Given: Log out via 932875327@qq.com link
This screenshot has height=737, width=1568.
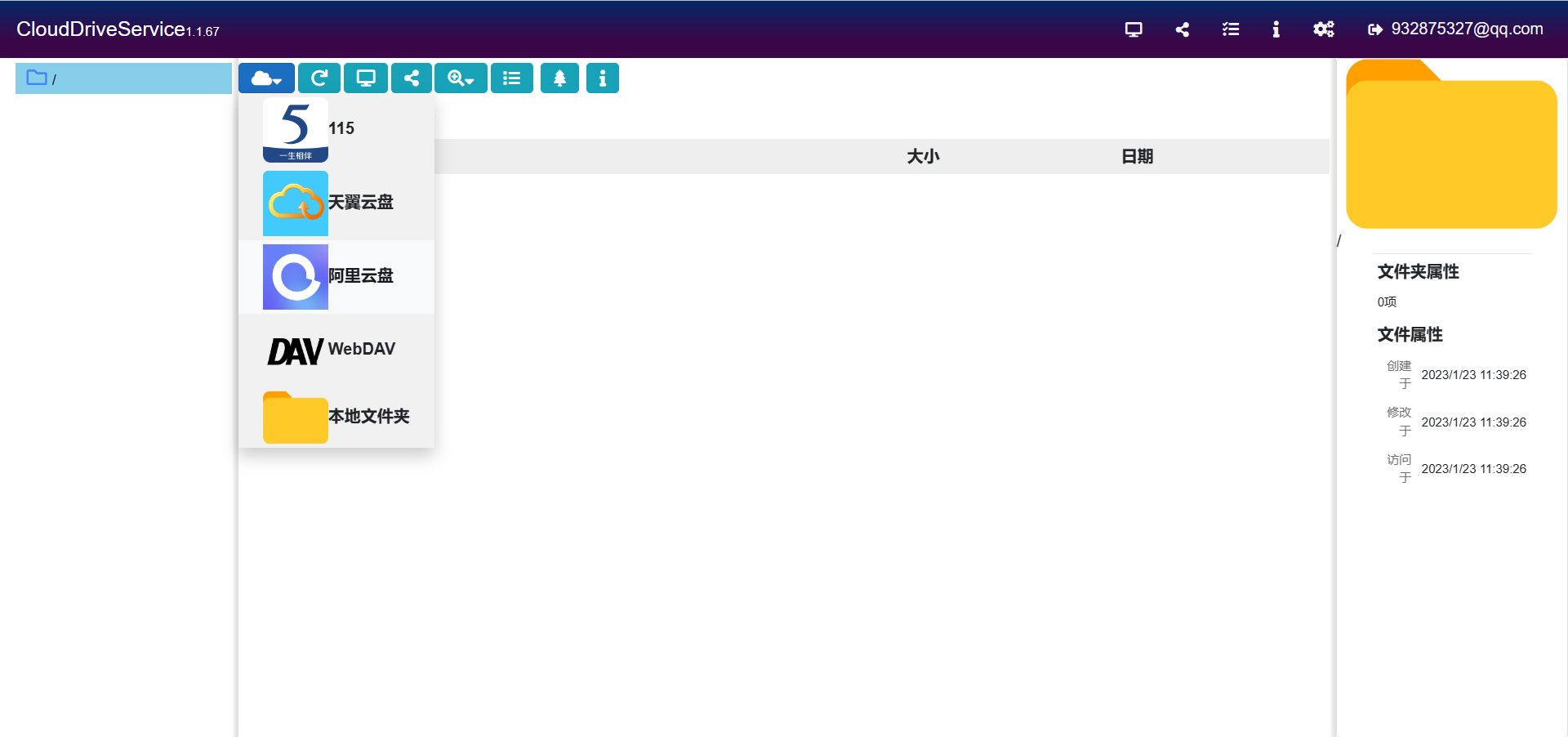Looking at the screenshot, I should tap(1456, 29).
